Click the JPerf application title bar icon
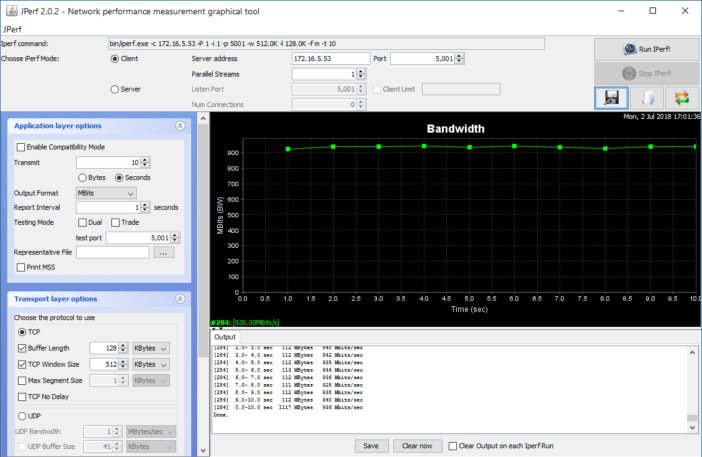Image resolution: width=702 pixels, height=457 pixels. coord(12,11)
